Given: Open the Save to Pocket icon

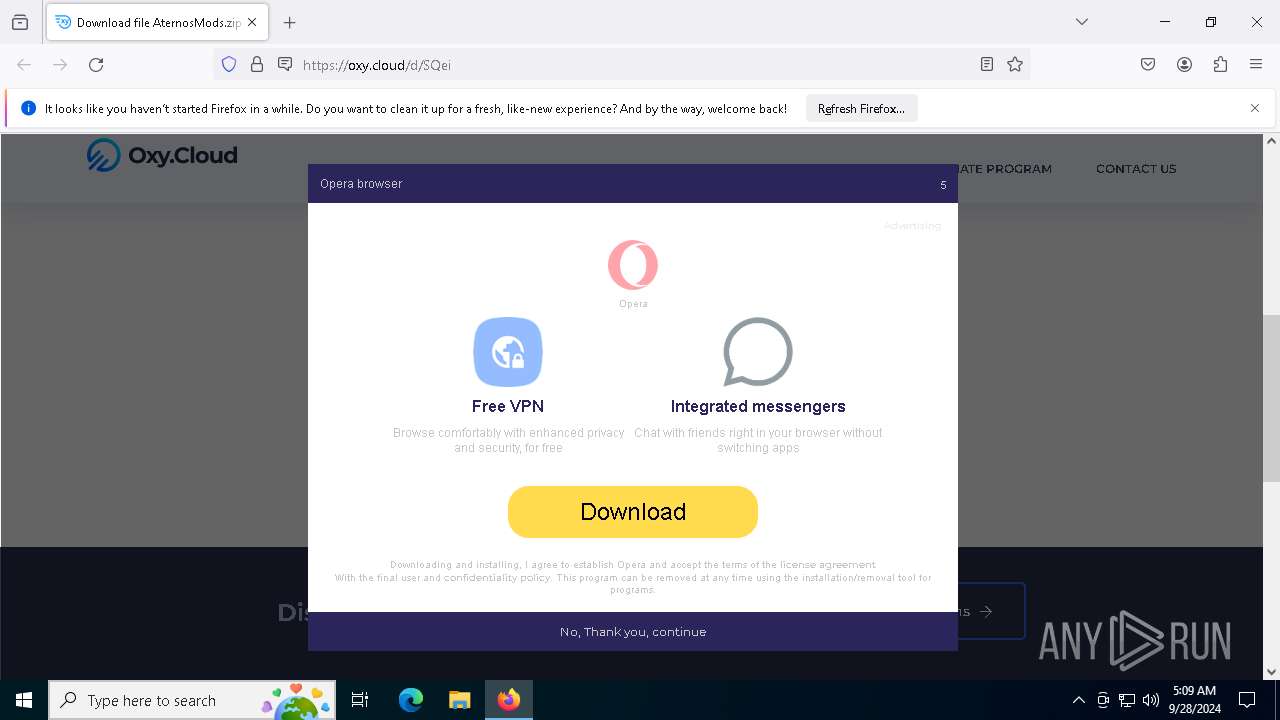Looking at the screenshot, I should coord(1148,65).
